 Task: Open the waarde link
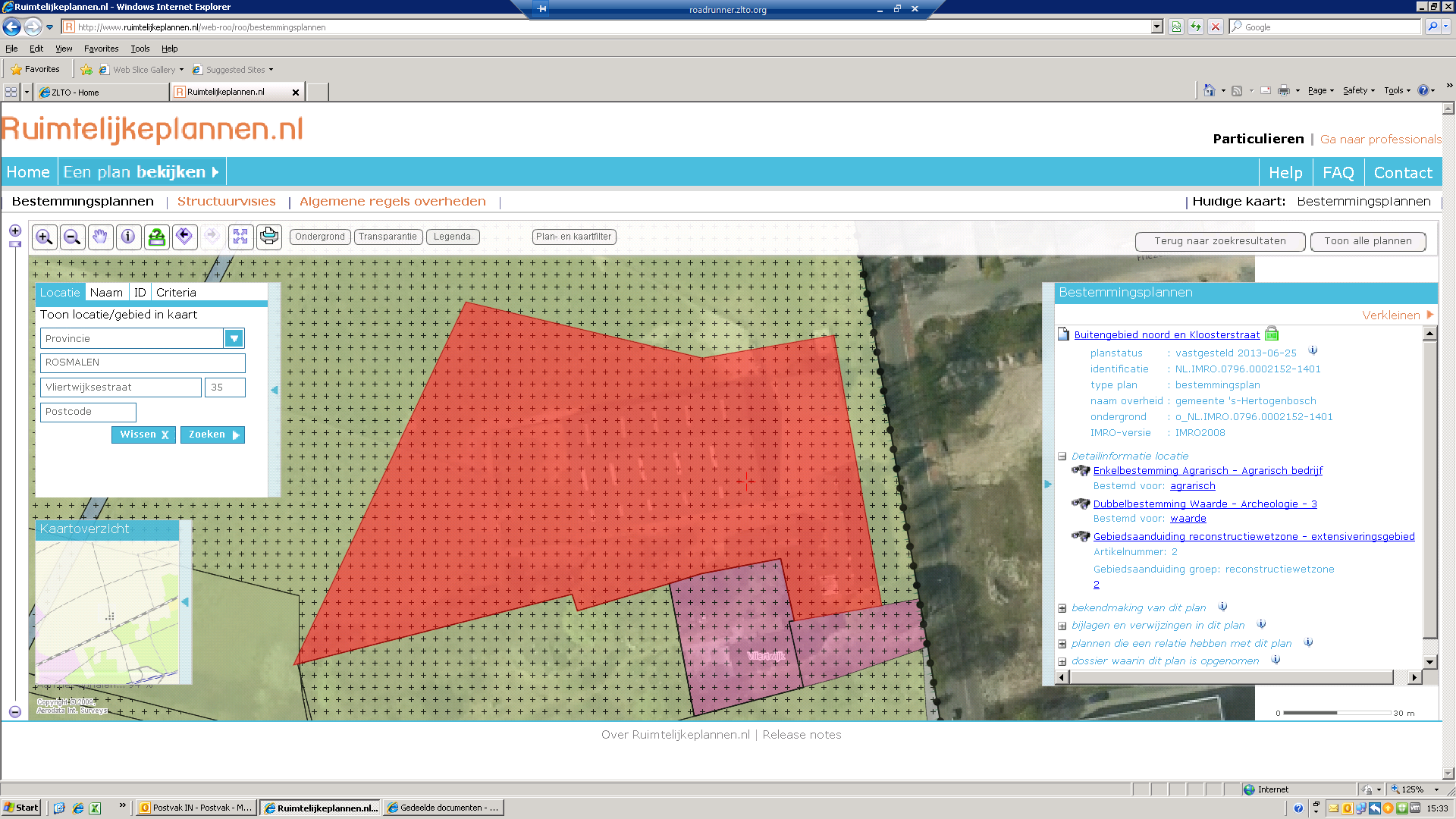point(1188,519)
